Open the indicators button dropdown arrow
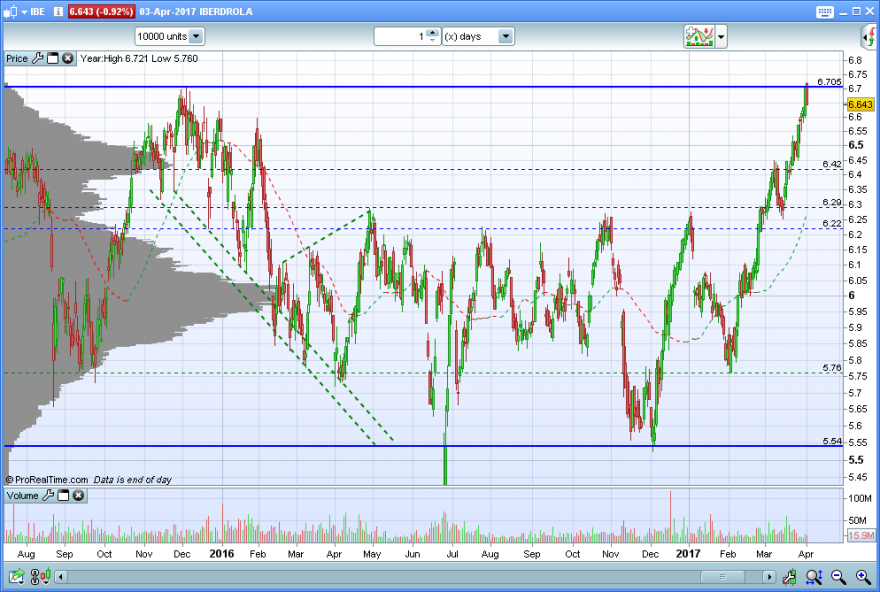The width and height of the screenshot is (880, 592). (x=721, y=37)
